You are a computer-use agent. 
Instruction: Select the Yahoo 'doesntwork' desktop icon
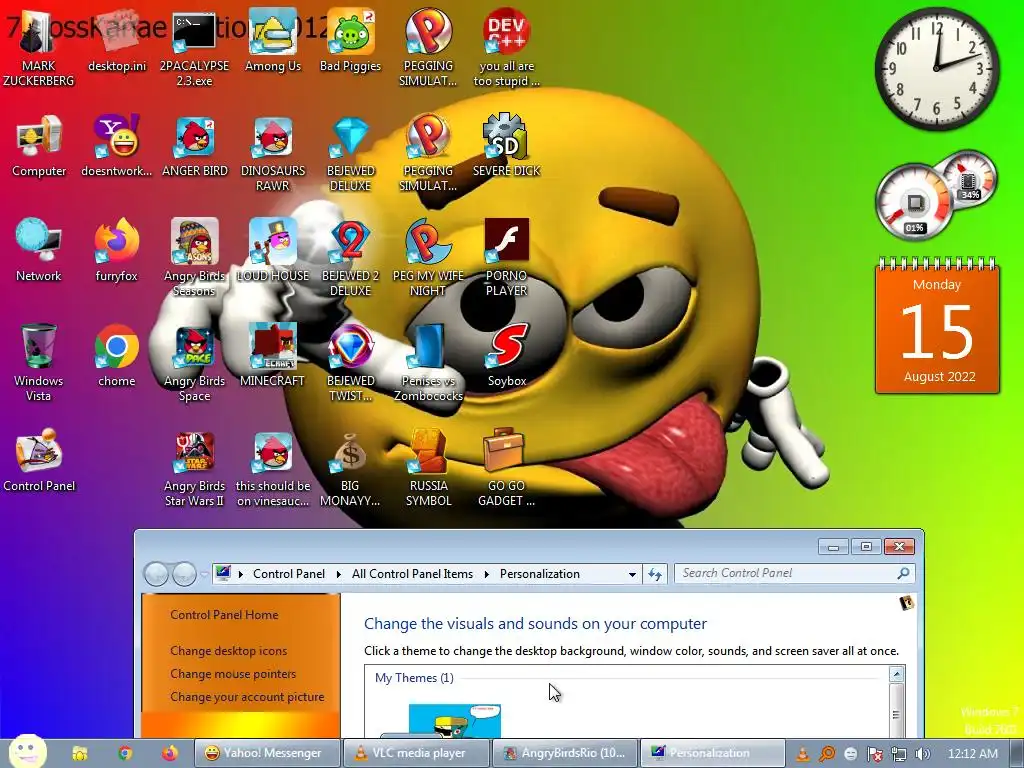point(117,147)
